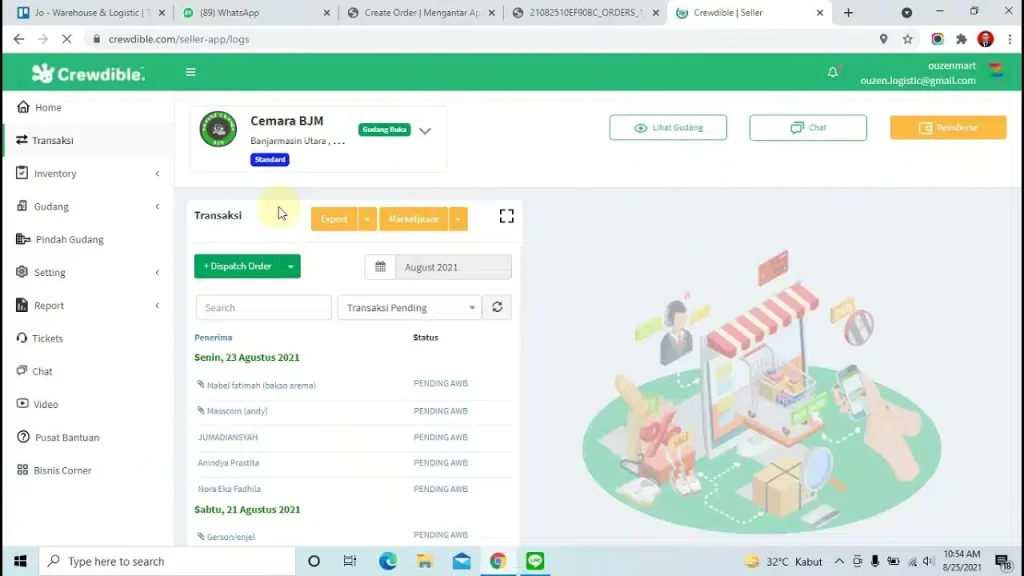This screenshot has width=1024, height=576.
Task: Click the transaction Search field
Action: 264,308
